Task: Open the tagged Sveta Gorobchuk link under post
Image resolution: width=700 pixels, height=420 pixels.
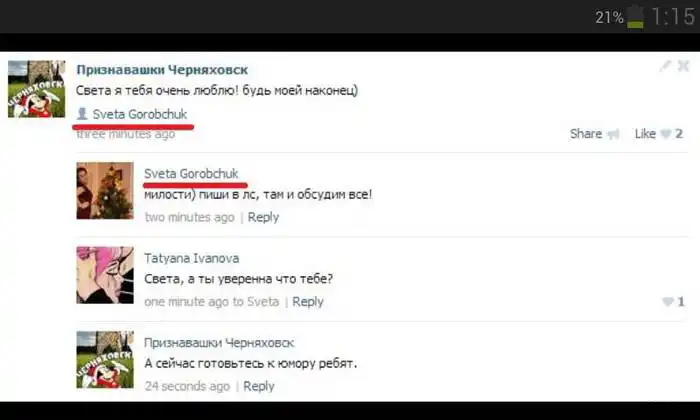Action: click(x=140, y=114)
